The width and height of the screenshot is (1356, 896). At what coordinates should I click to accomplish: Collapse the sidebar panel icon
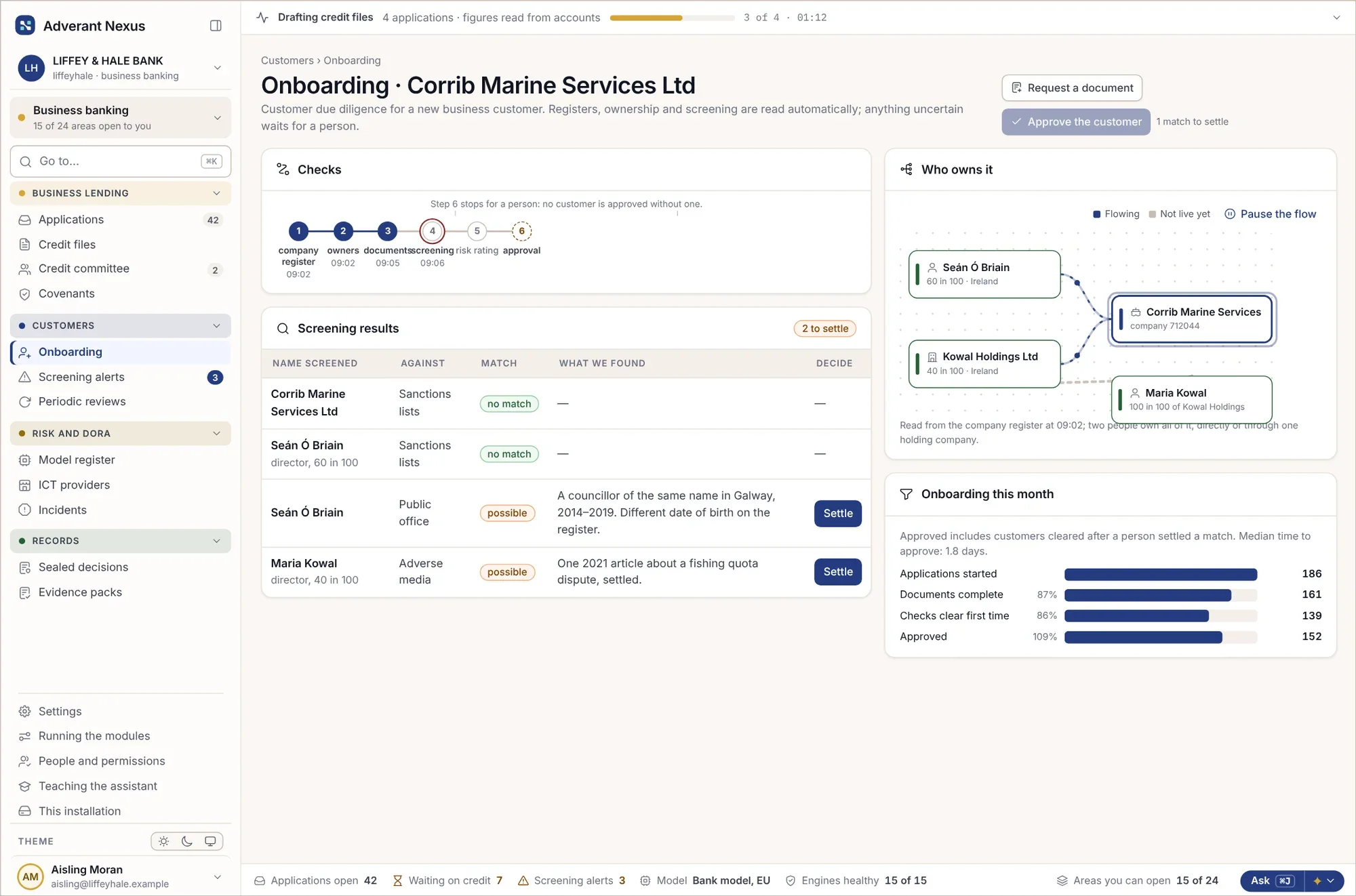(x=216, y=26)
